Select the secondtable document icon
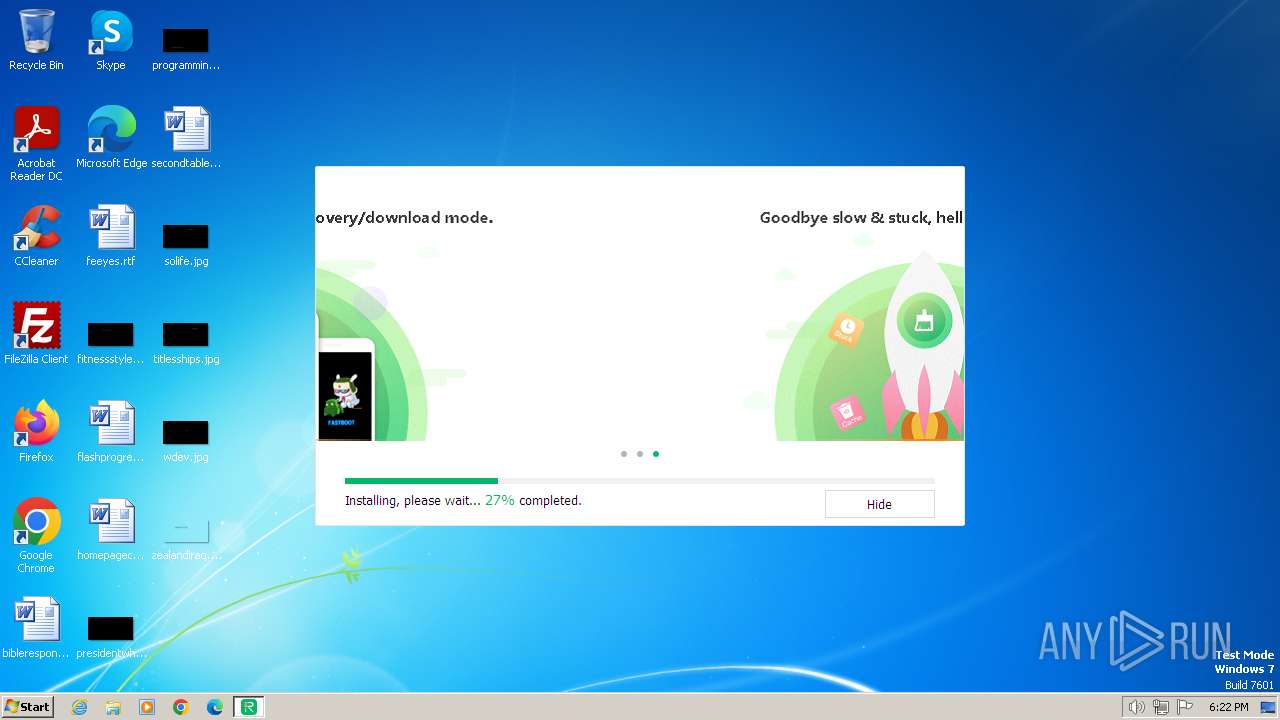 (x=186, y=138)
